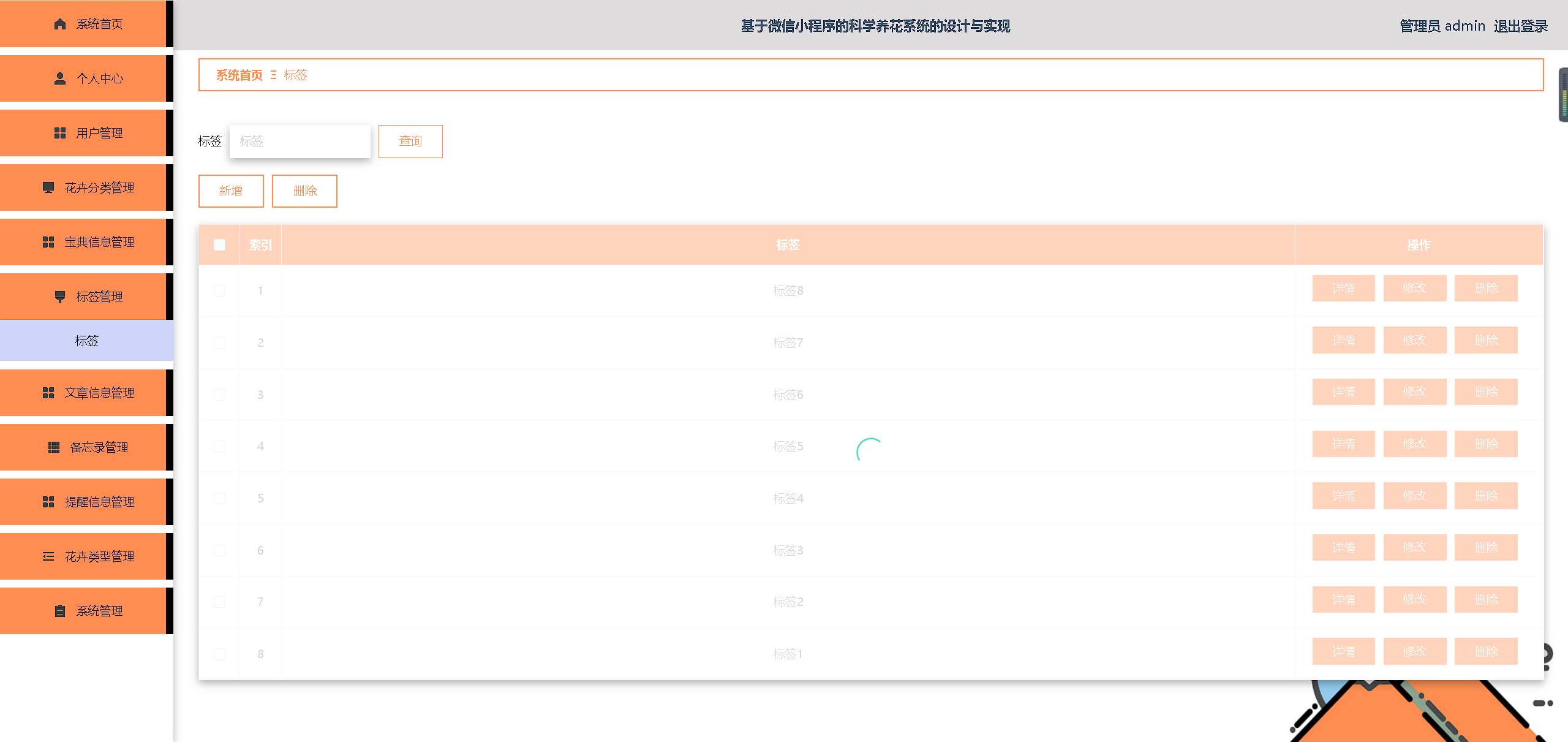
Task: Check the checkbox for row 标签8
Action: pos(219,290)
